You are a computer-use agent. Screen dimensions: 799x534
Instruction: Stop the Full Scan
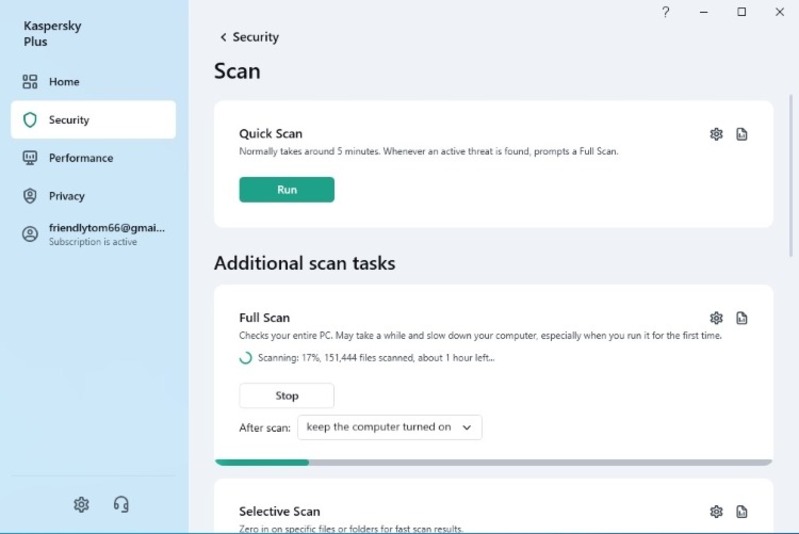(x=287, y=395)
